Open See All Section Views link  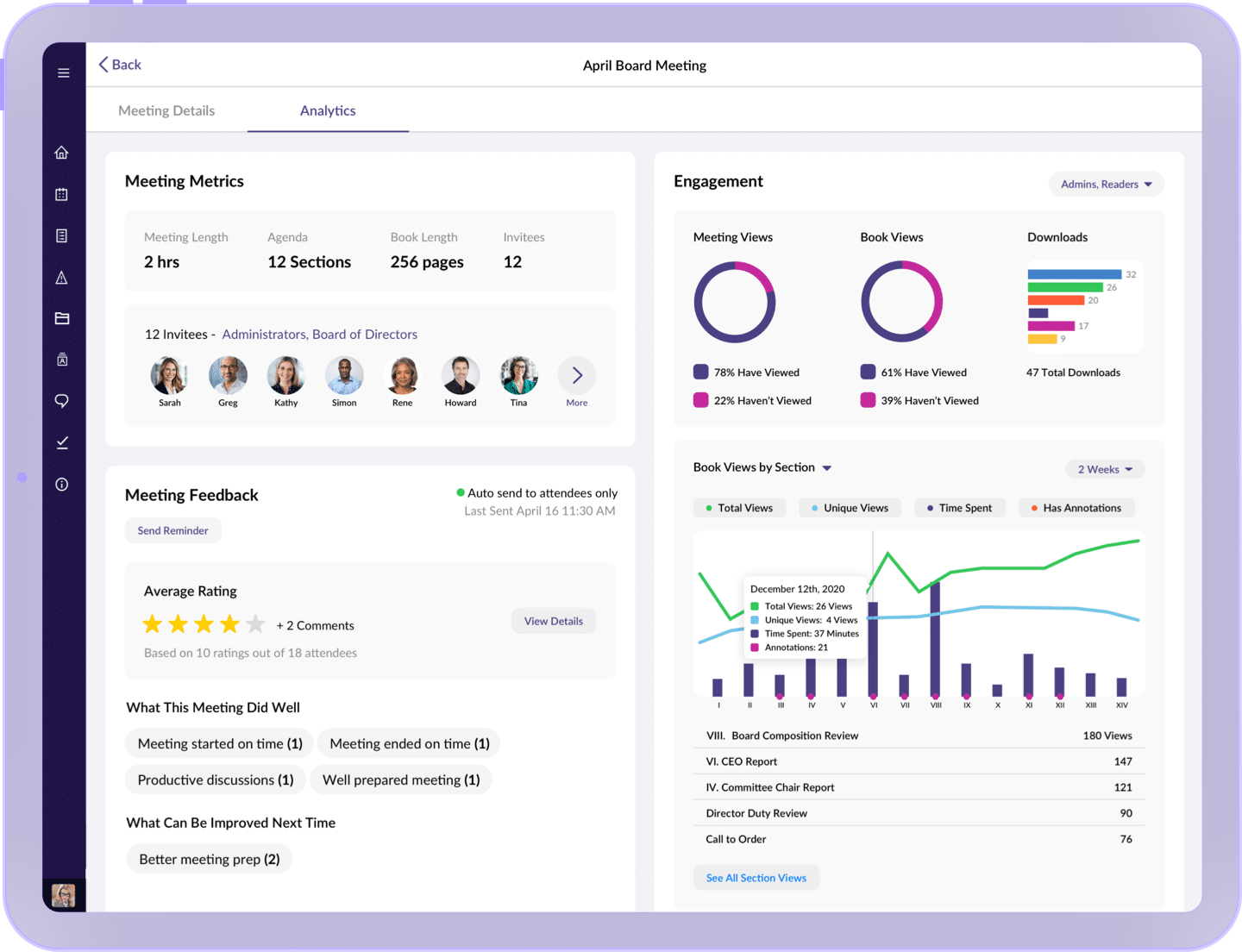point(756,878)
